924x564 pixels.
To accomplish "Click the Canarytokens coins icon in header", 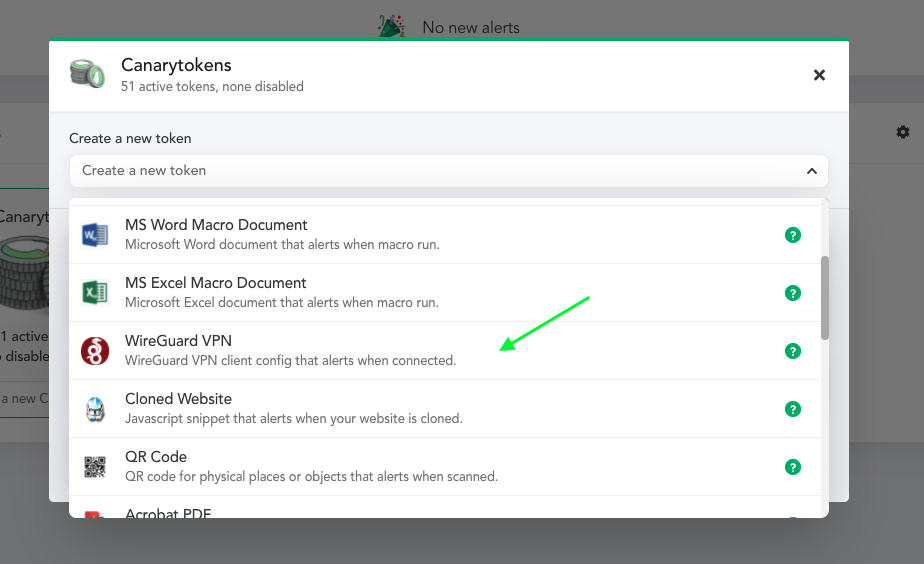I will click(87, 74).
